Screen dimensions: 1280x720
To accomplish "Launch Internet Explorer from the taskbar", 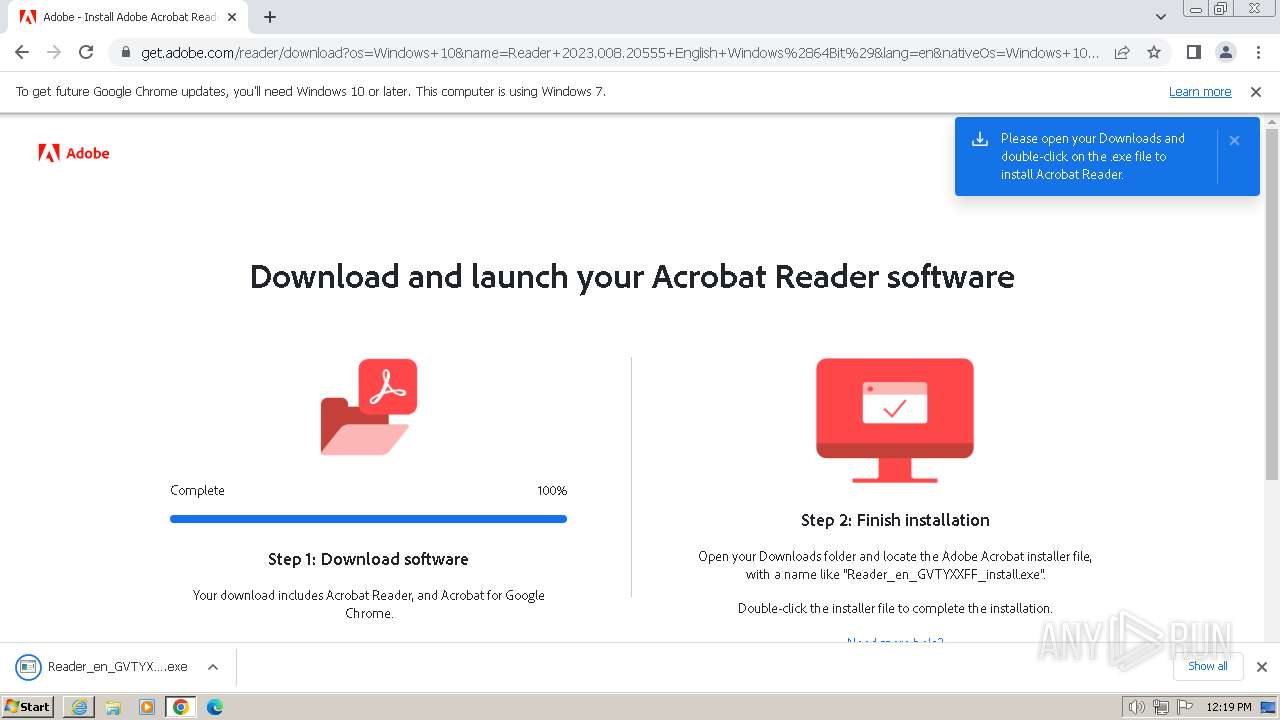I will pyautogui.click(x=79, y=707).
